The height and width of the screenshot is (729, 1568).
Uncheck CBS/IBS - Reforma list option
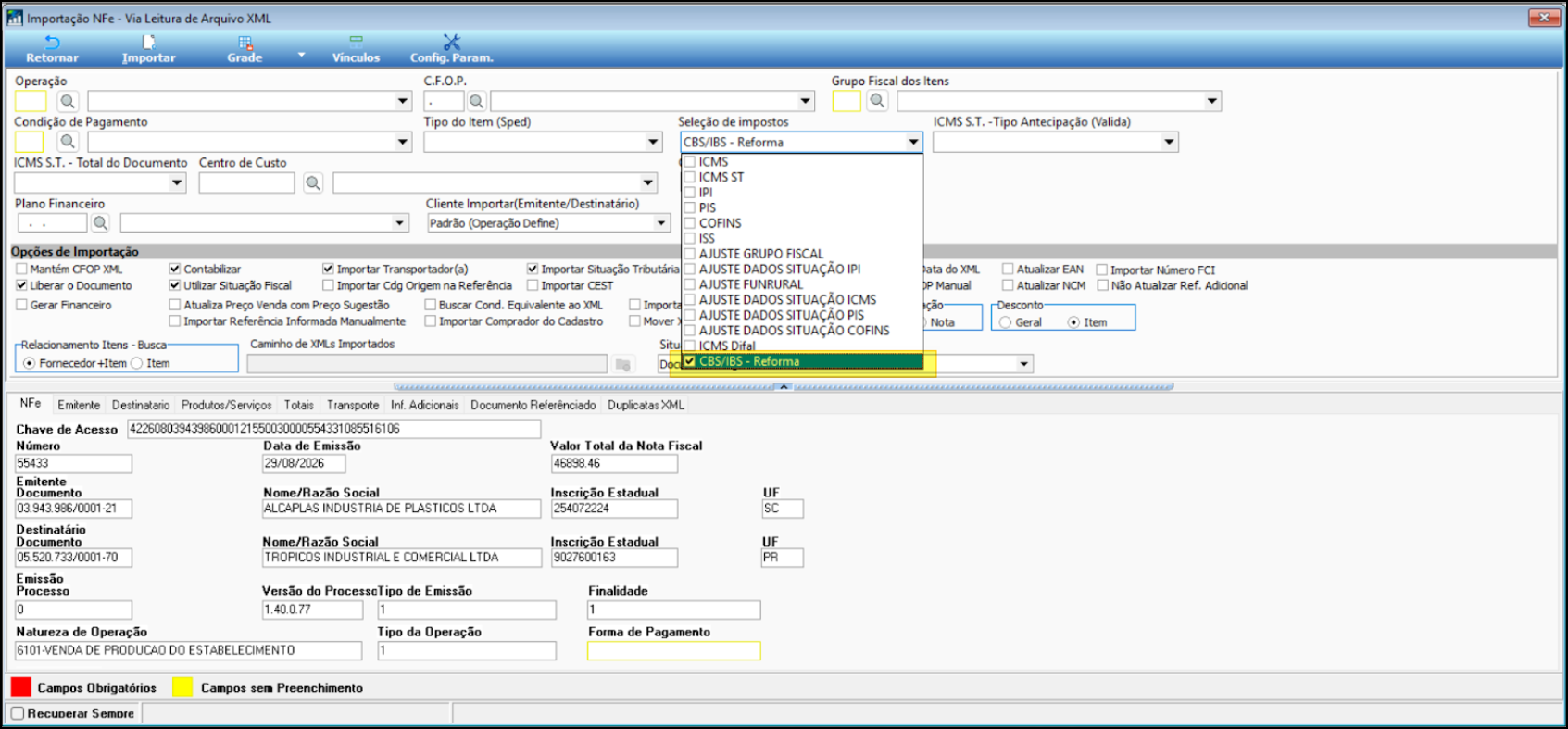click(x=689, y=361)
